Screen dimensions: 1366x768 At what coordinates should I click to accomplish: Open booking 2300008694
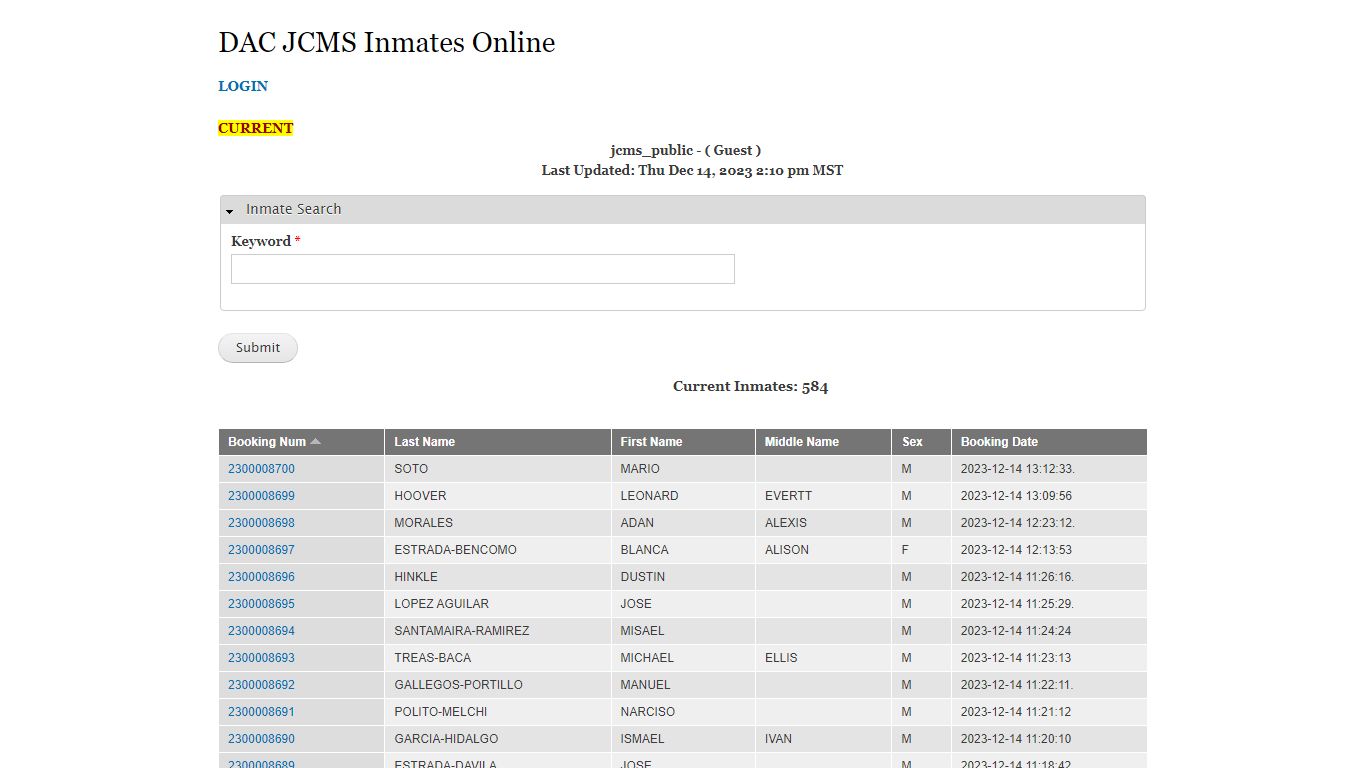pos(261,631)
